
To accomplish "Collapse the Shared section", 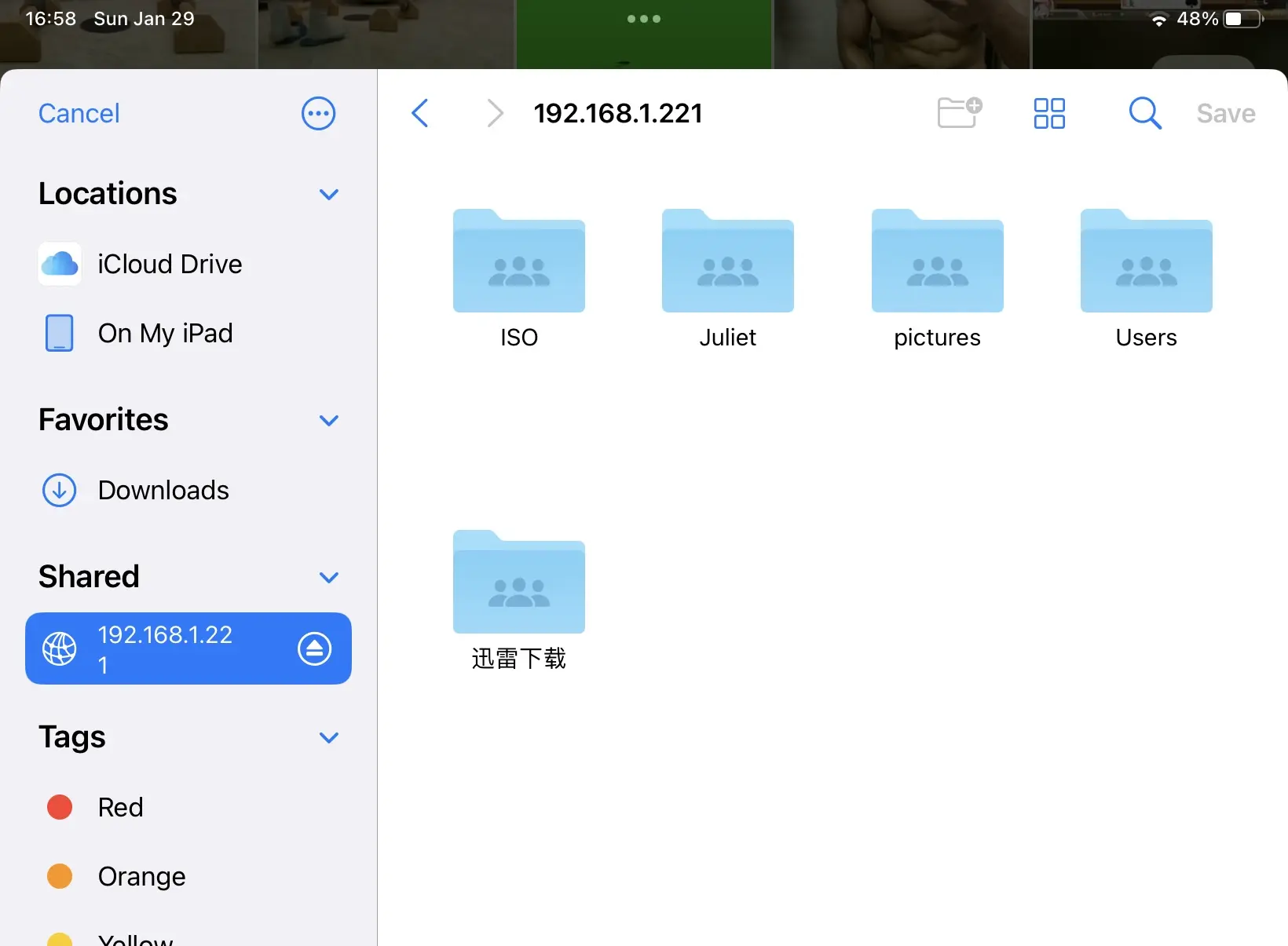I will tap(329, 577).
